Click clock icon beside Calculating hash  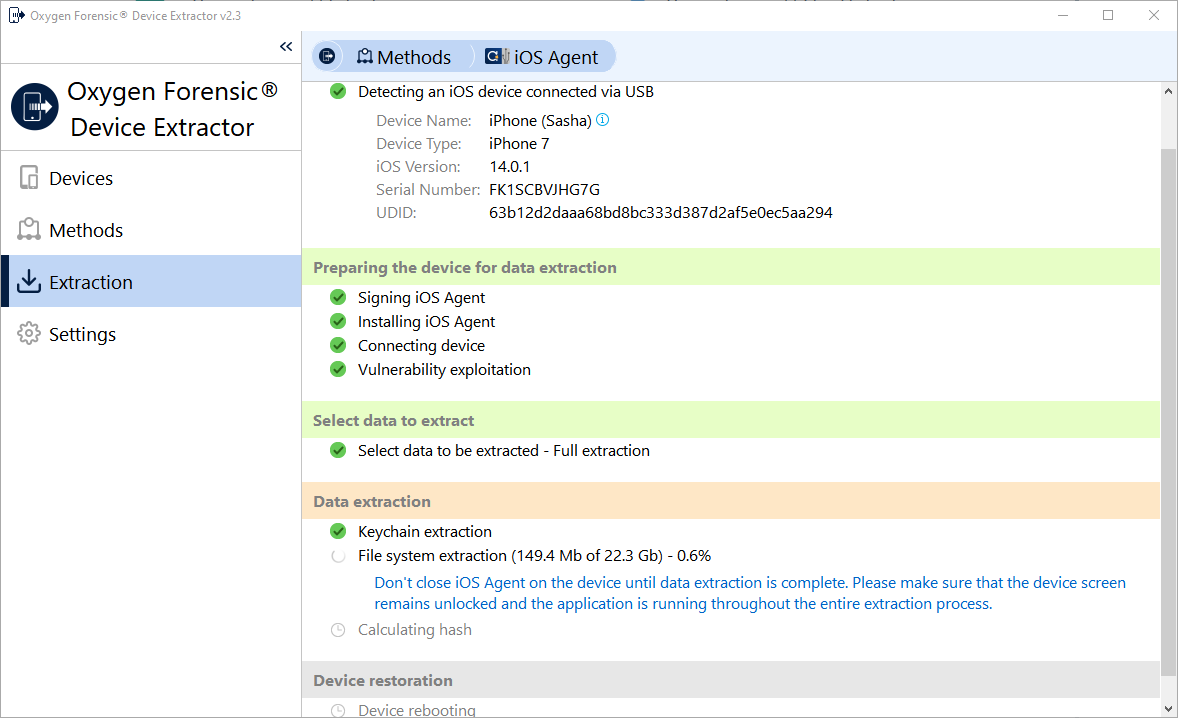338,630
